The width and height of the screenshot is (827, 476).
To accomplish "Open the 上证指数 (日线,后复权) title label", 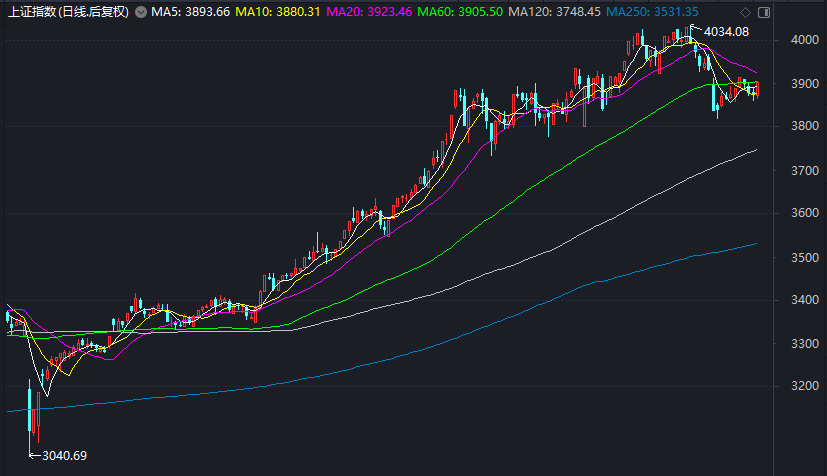I will point(68,12).
